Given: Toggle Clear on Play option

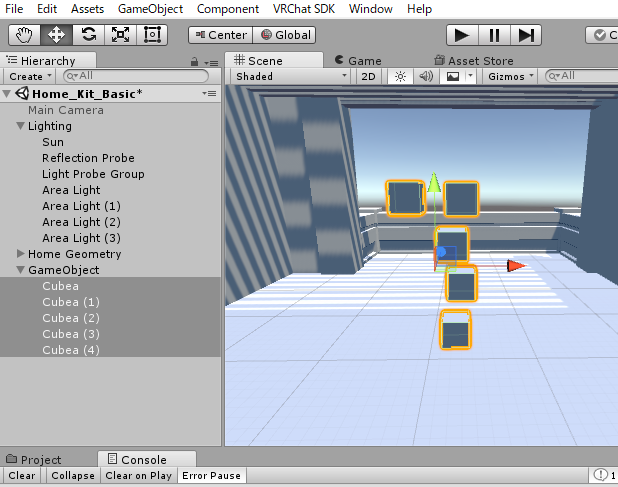Looking at the screenshot, I should click(139, 476).
